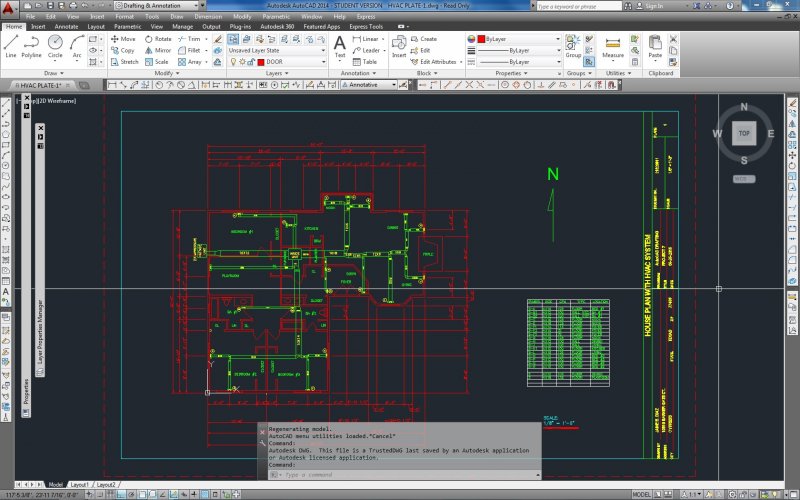This screenshot has width=800, height=500.
Task: Switch to the Layout1 tab
Action: [x=79, y=484]
